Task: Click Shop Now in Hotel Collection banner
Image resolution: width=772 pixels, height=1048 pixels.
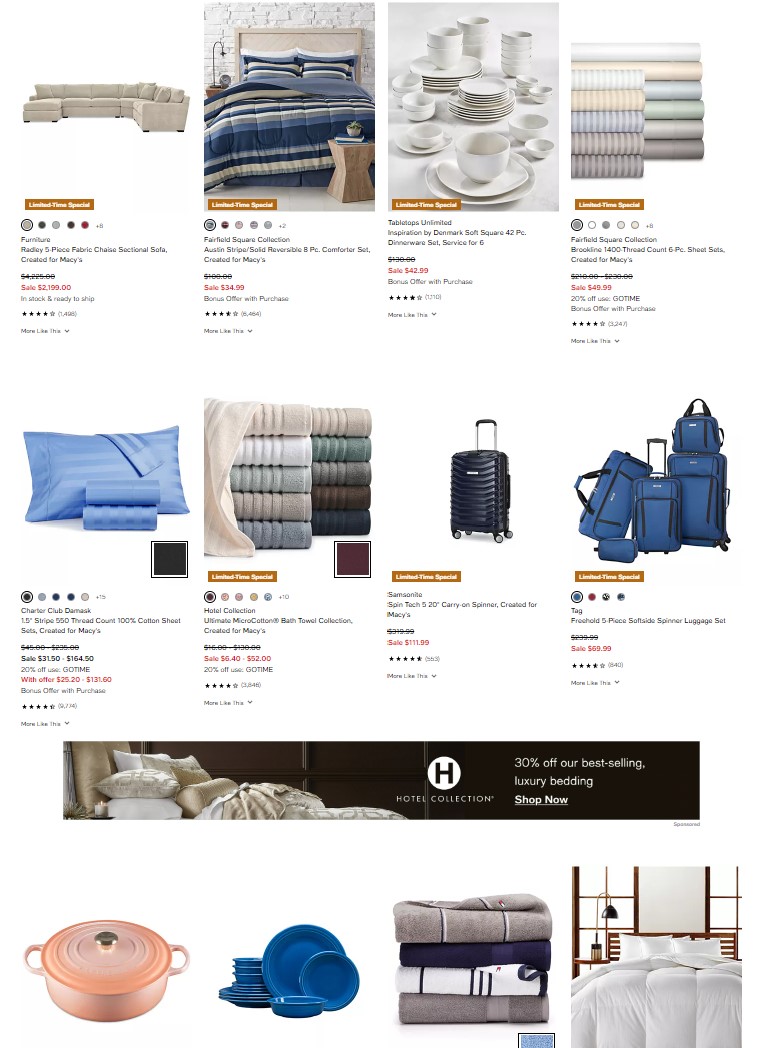Action: point(541,799)
